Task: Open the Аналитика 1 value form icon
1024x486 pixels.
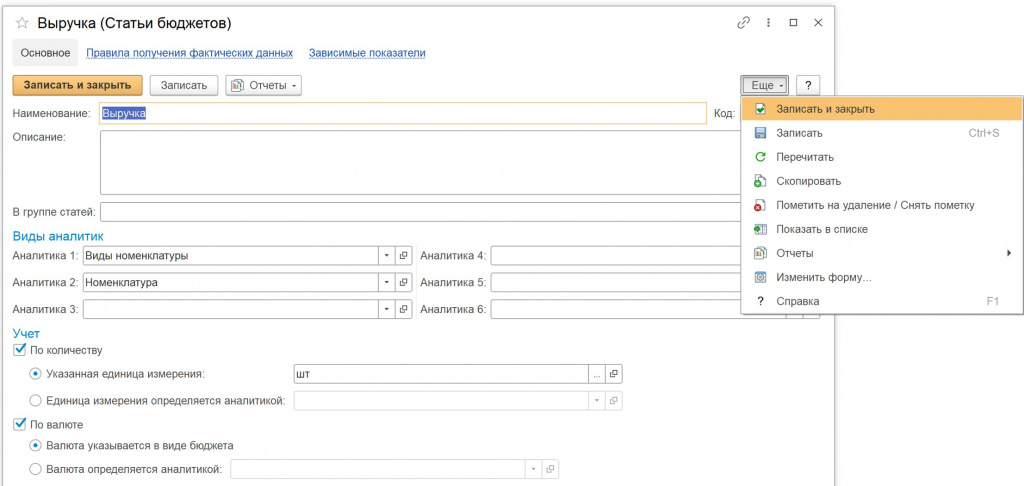Action: click(403, 255)
